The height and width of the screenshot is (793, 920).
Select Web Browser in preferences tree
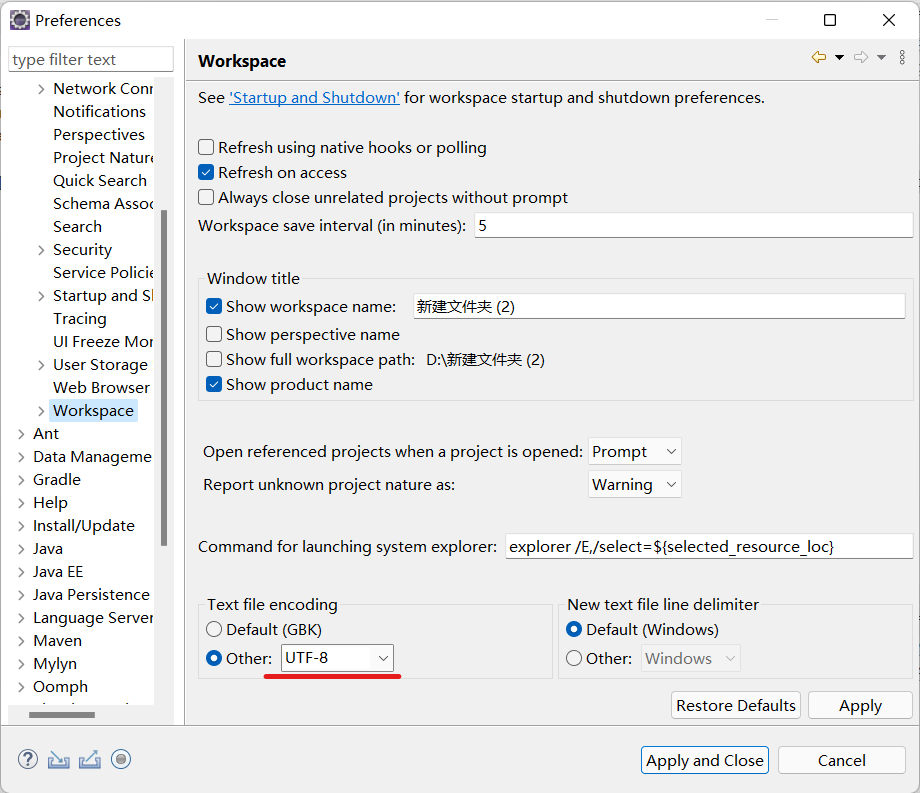101,388
